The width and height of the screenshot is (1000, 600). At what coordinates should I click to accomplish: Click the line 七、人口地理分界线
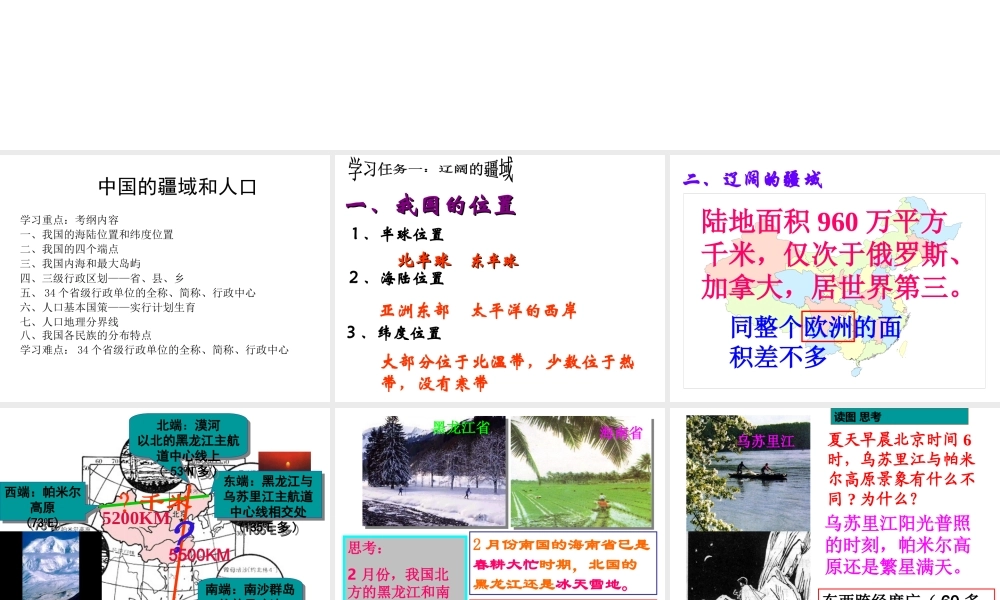tap(70, 321)
